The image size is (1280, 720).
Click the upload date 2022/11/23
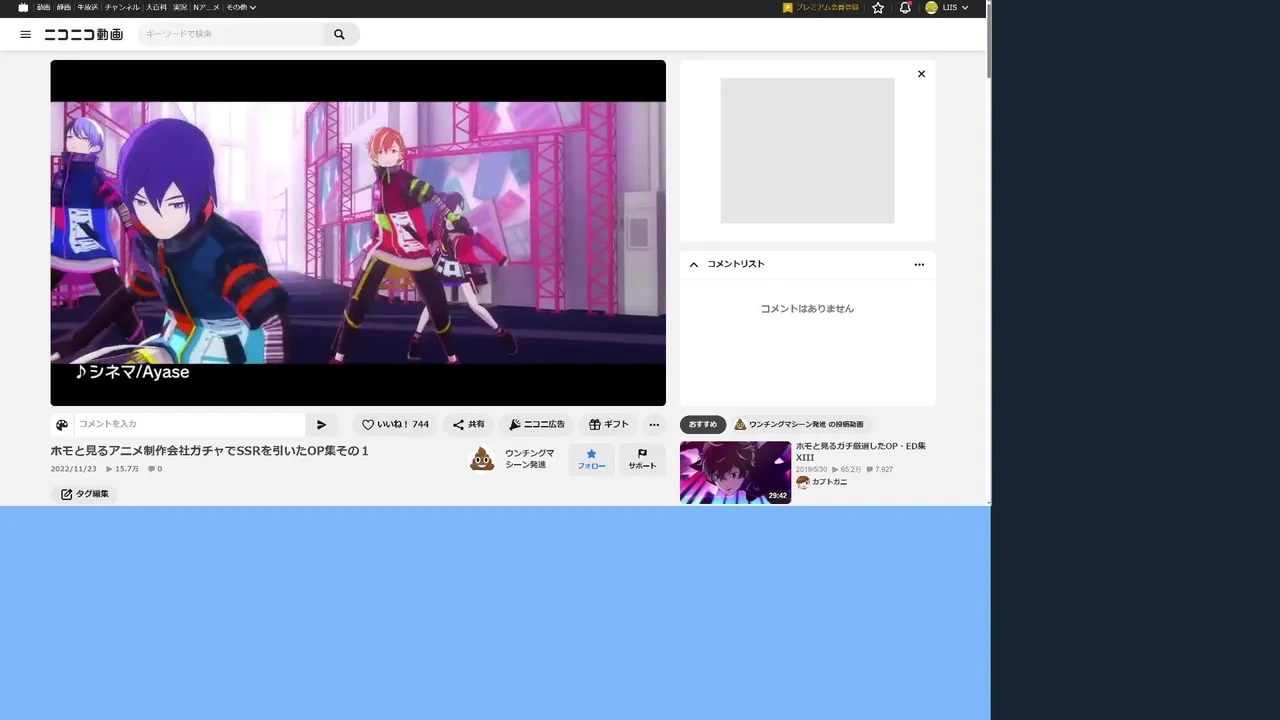(74, 469)
